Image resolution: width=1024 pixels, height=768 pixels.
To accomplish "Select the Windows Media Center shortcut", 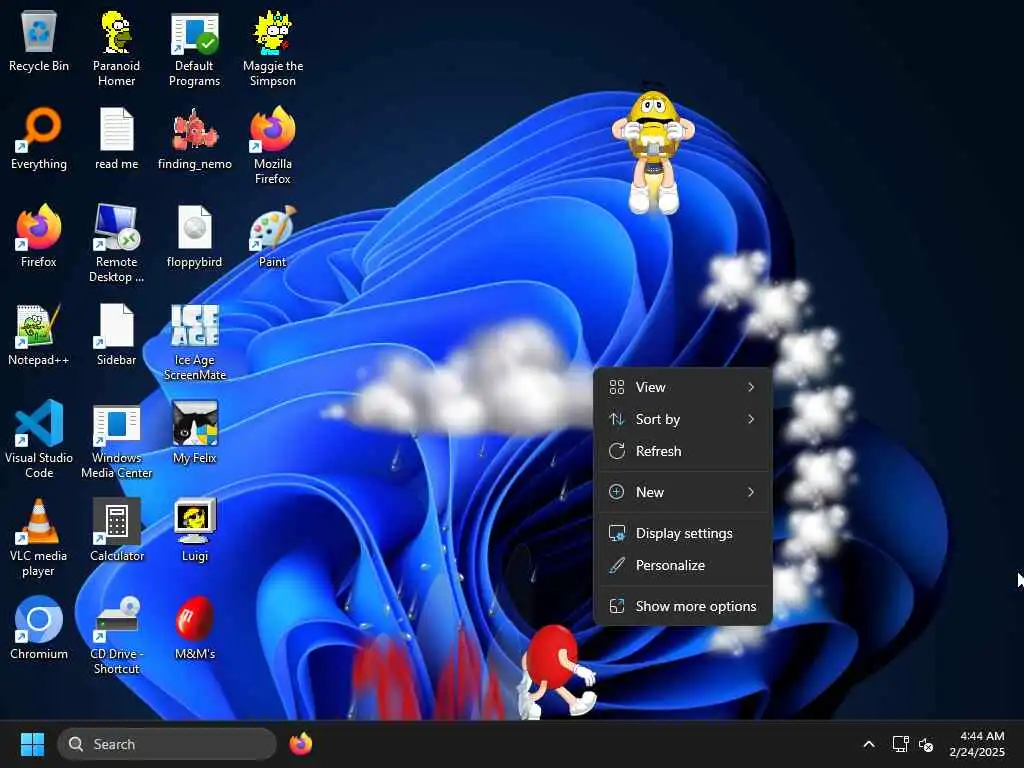I will [x=116, y=440].
